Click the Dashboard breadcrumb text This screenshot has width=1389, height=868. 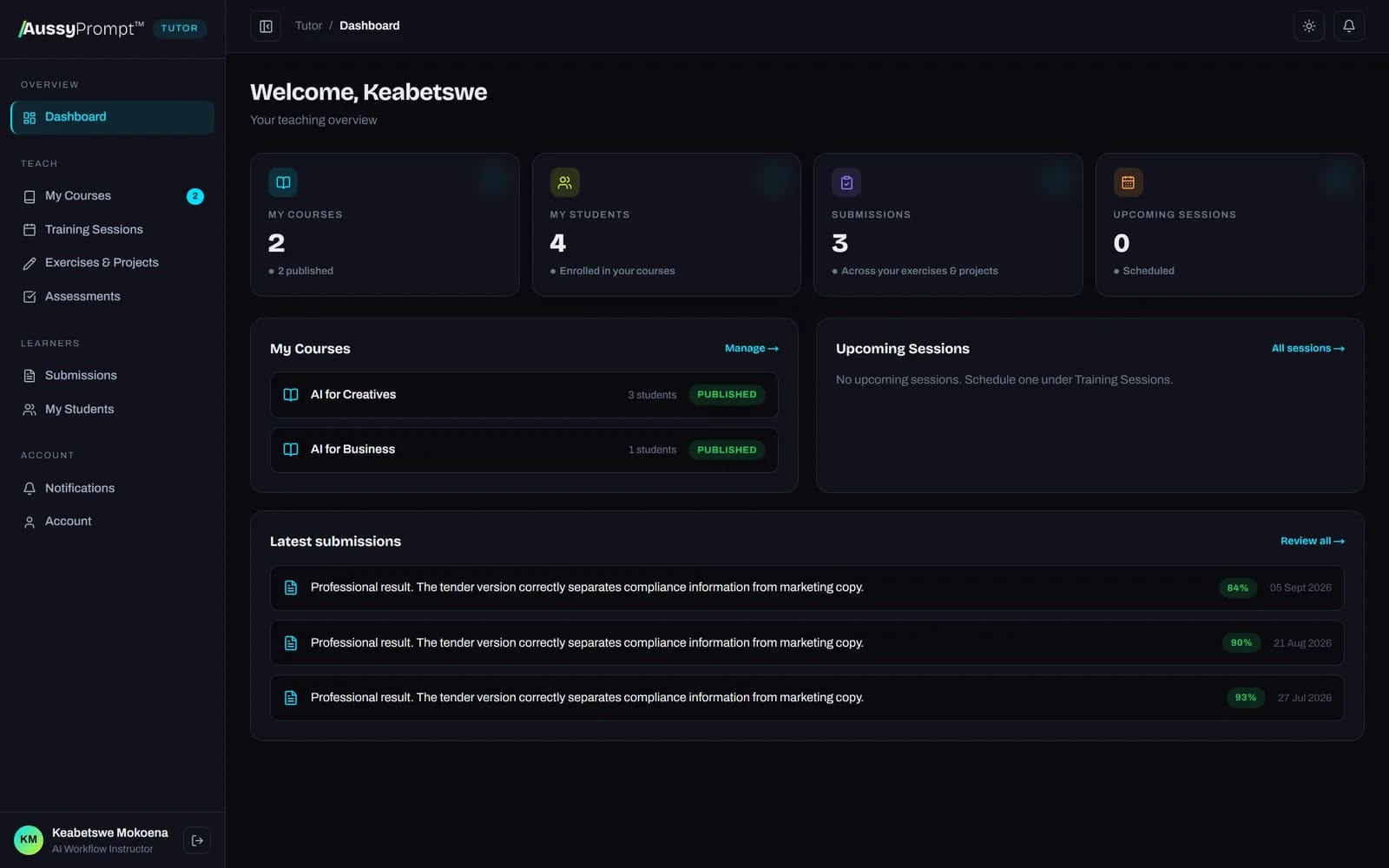pyautogui.click(x=370, y=26)
